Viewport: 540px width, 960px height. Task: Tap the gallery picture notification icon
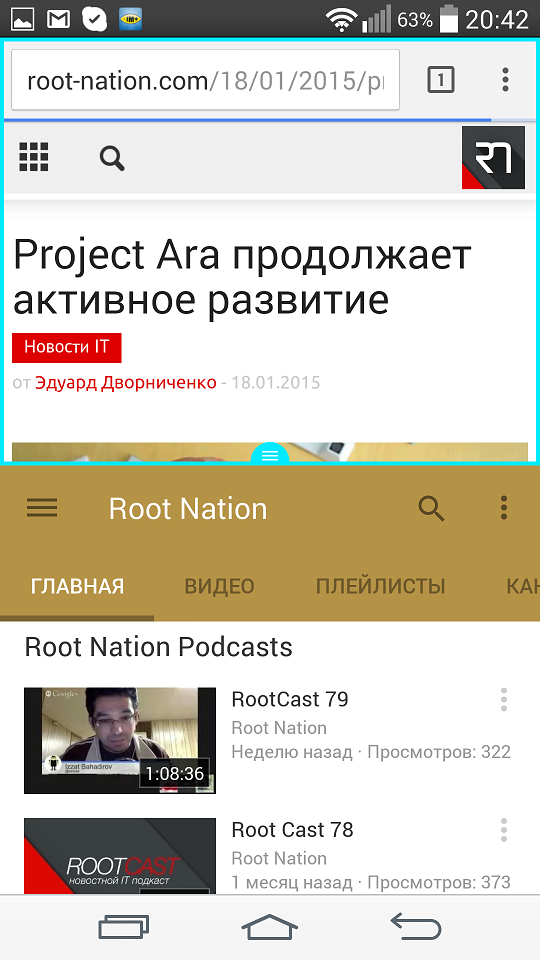[23, 20]
